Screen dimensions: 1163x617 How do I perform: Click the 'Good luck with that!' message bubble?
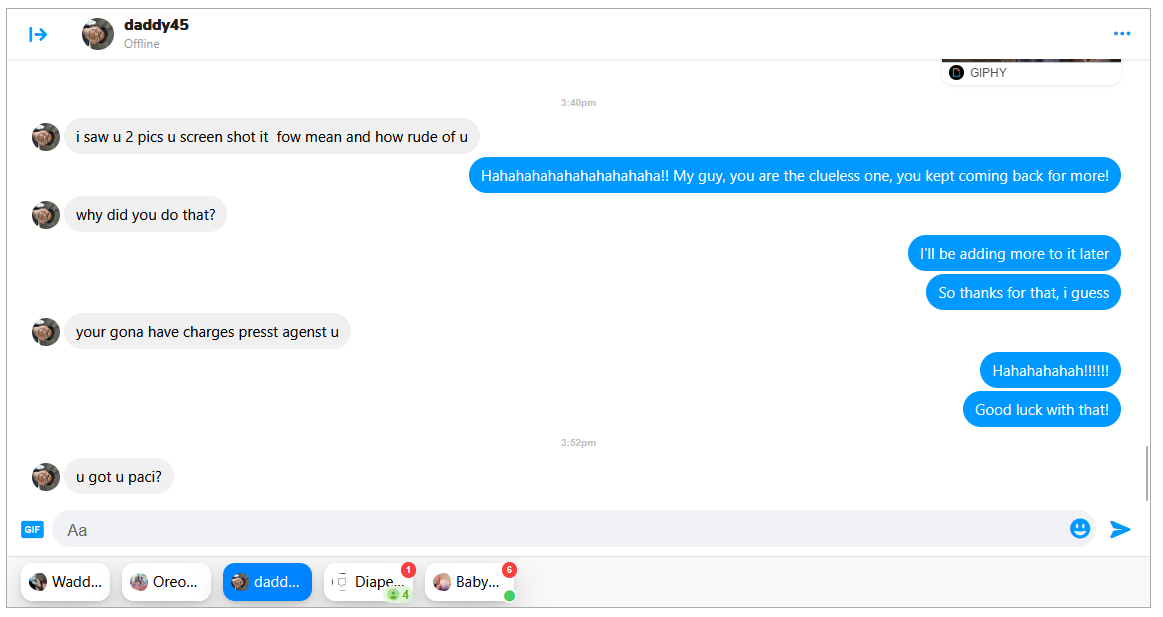(x=1041, y=409)
